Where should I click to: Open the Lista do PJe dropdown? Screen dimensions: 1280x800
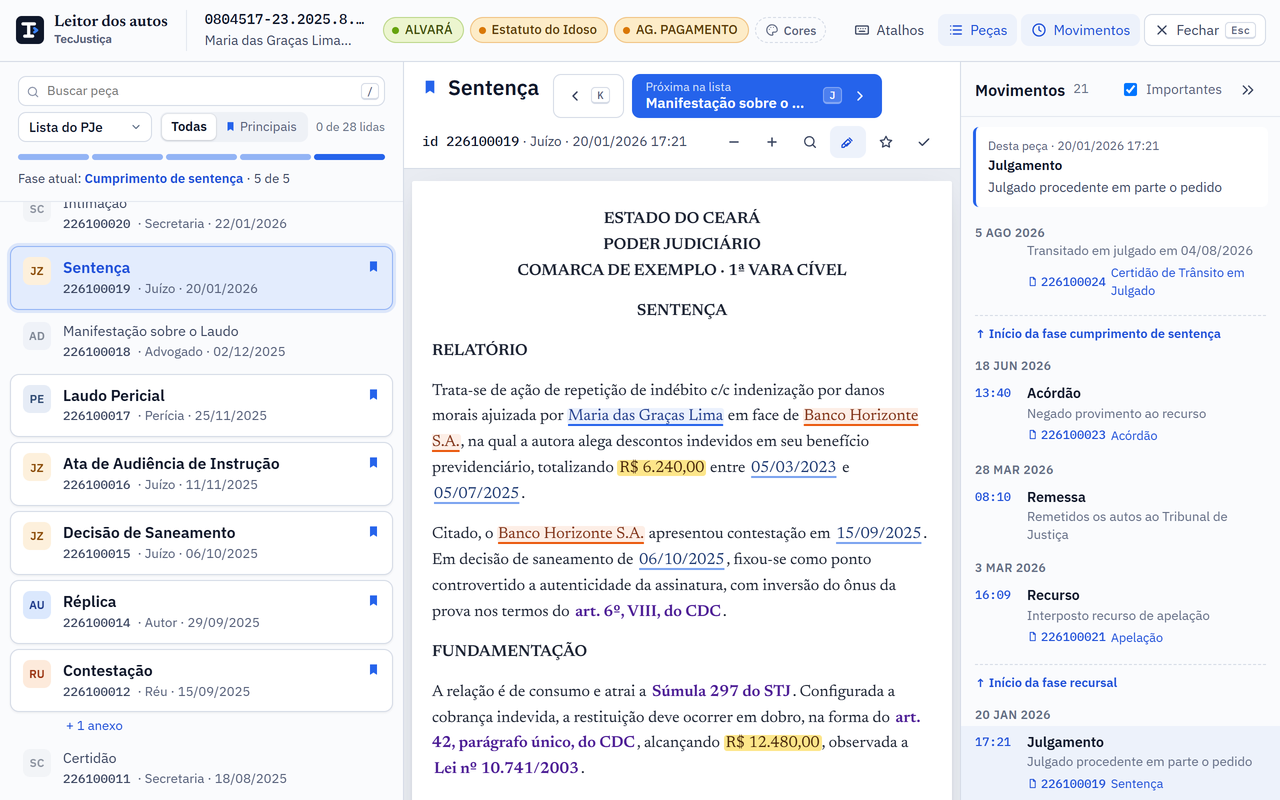pos(85,127)
